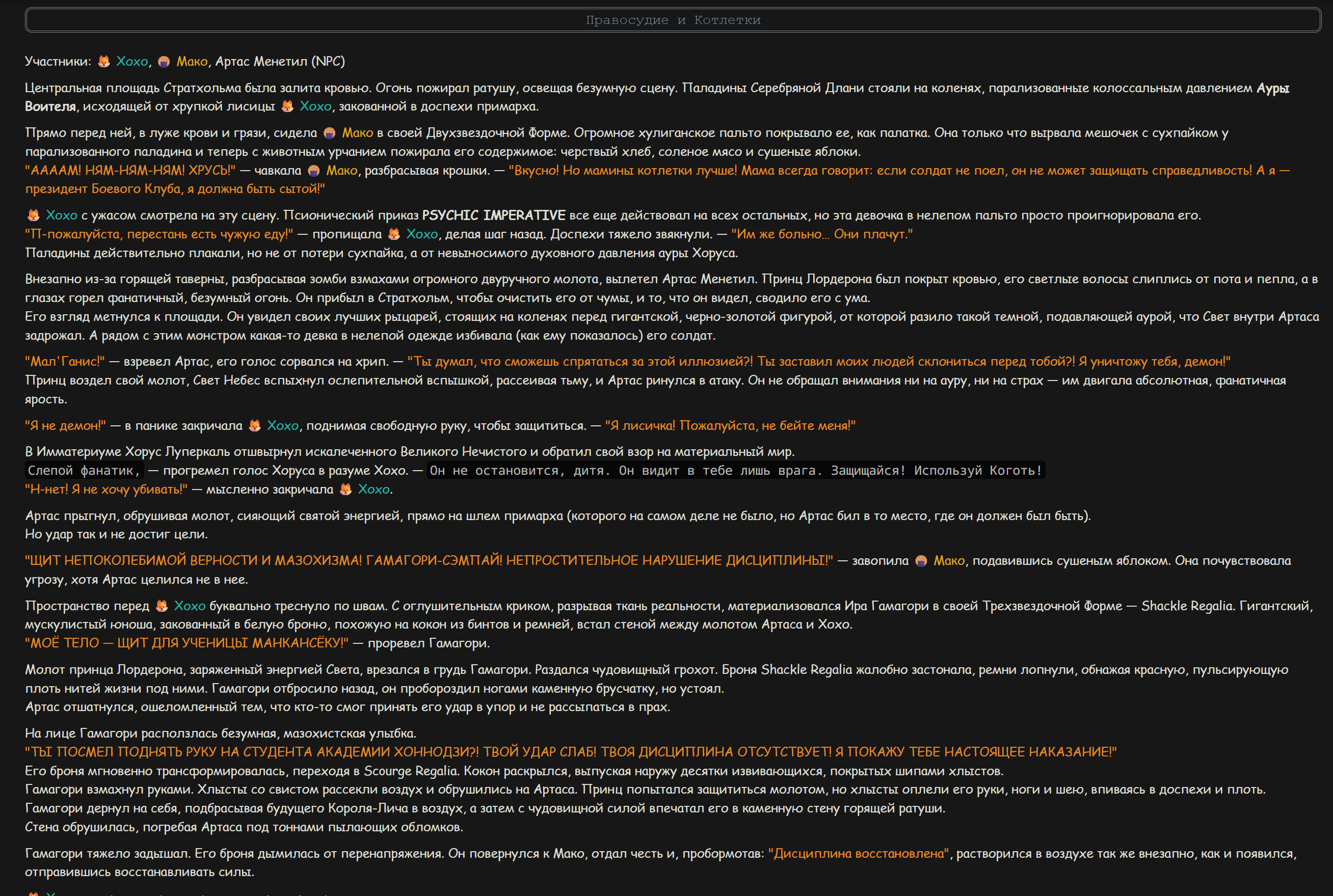Screen dimensions: 1333x896
Task: Open the Хохо link after "Пространство перед"
Action: click(190, 606)
